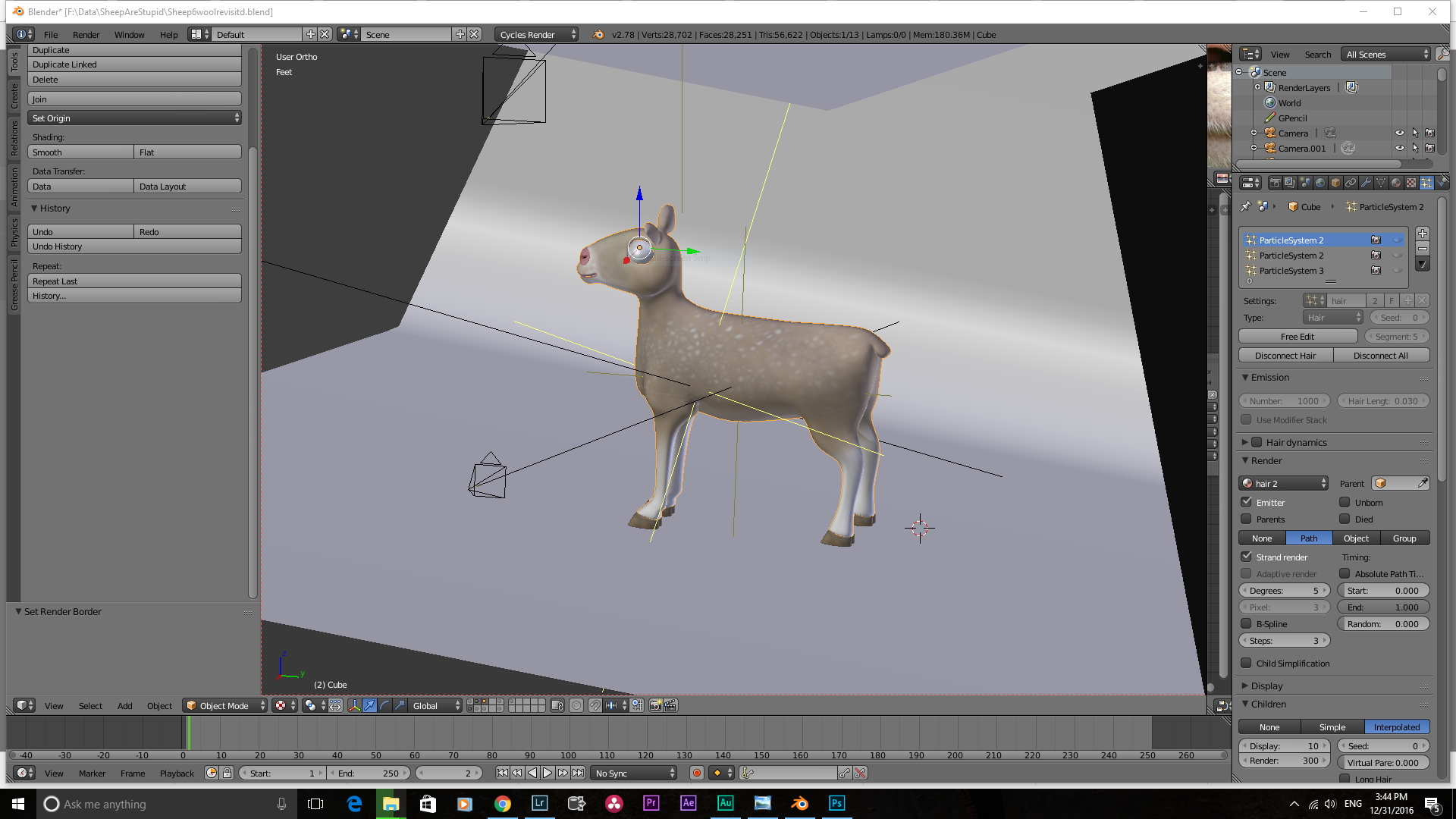Enable the B-Spline checkbox

1246,623
